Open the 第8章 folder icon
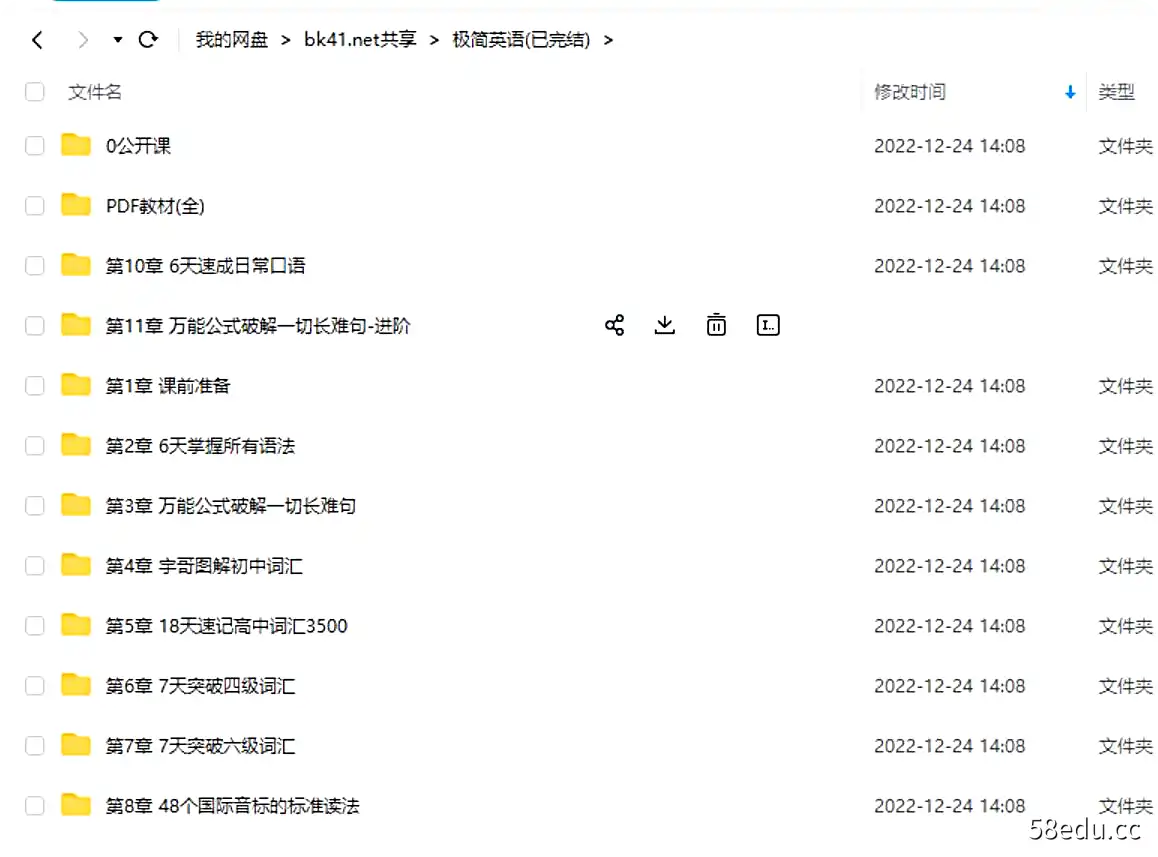 [x=75, y=805]
